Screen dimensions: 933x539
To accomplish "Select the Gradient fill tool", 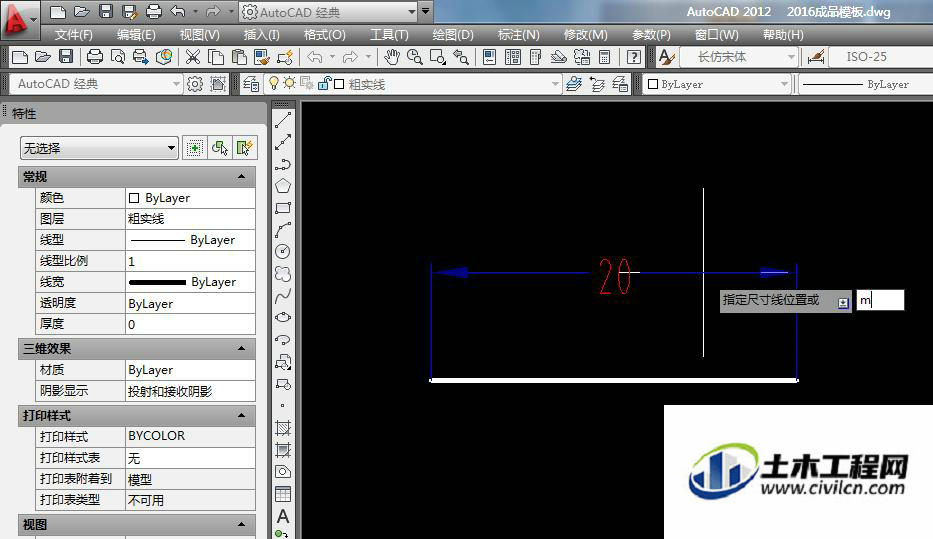I will pyautogui.click(x=283, y=450).
